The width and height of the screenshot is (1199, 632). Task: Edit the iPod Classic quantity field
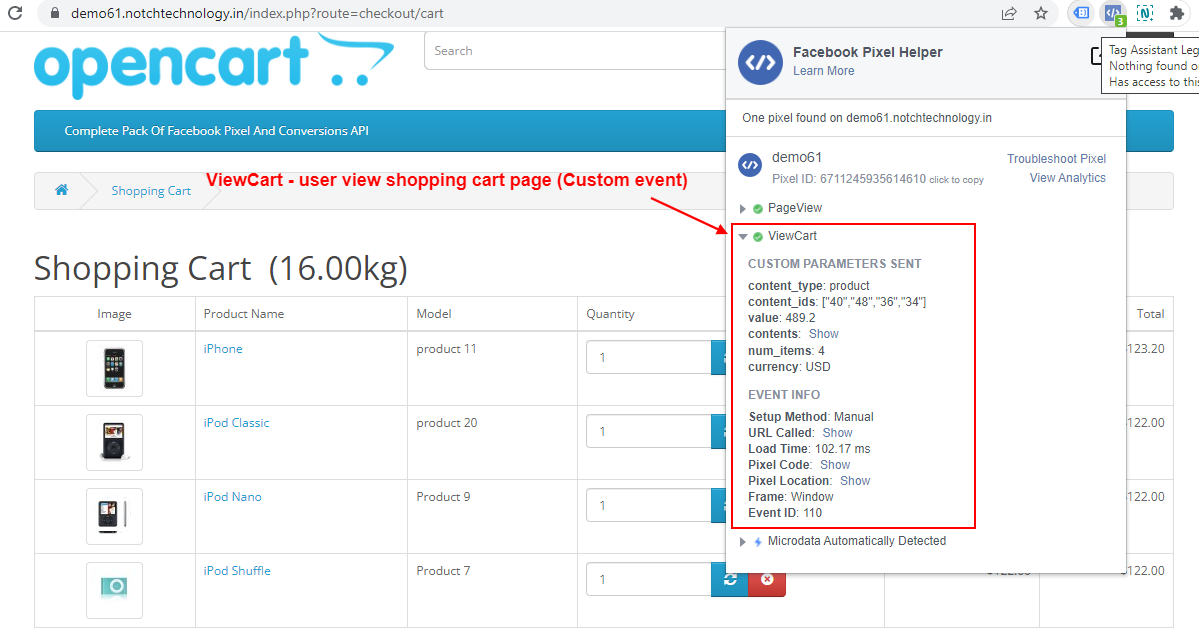click(x=649, y=432)
